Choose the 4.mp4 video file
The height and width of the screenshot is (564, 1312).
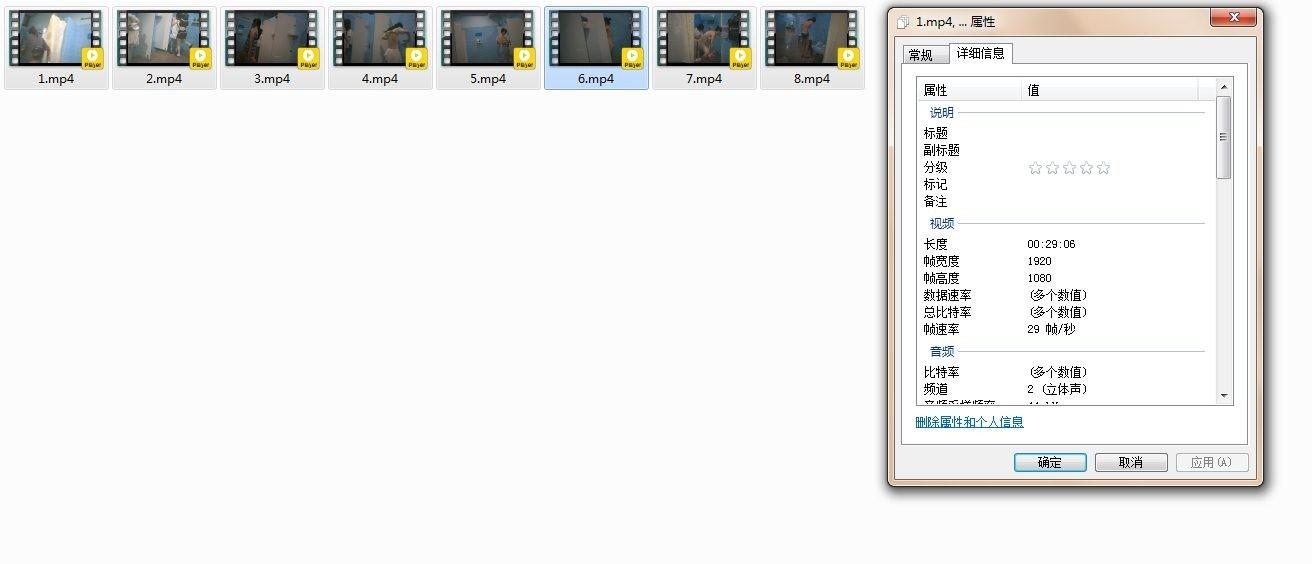380,41
